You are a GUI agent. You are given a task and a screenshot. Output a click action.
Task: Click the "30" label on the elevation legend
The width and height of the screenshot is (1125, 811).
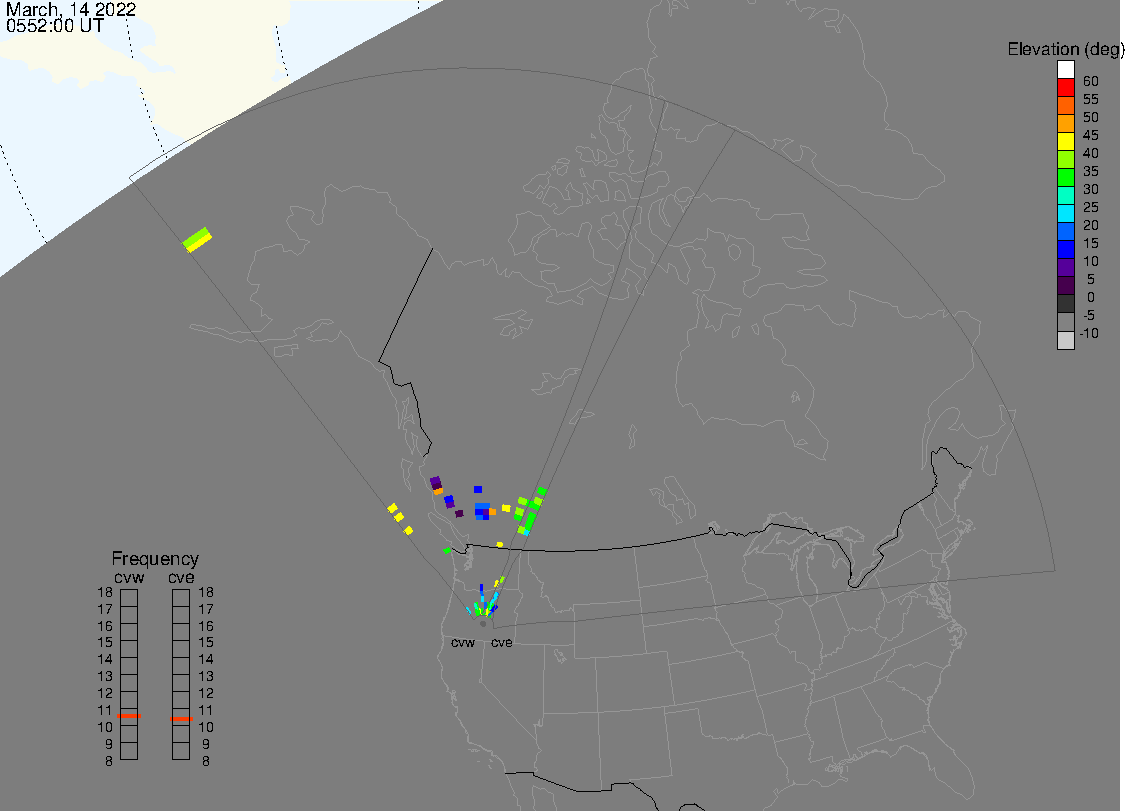click(x=1091, y=189)
